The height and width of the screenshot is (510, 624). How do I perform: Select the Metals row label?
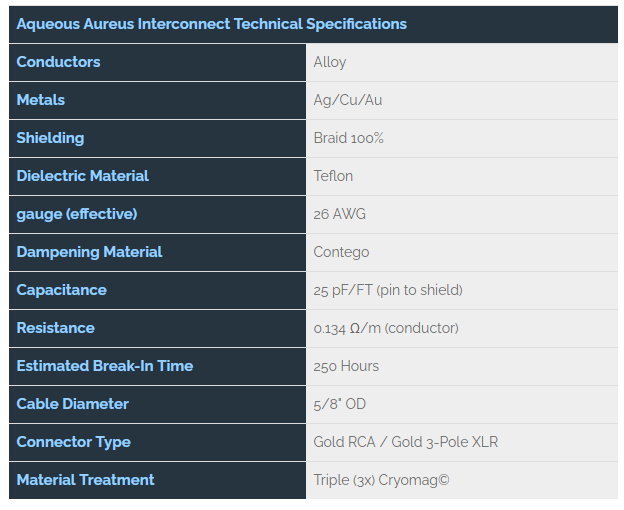point(41,100)
